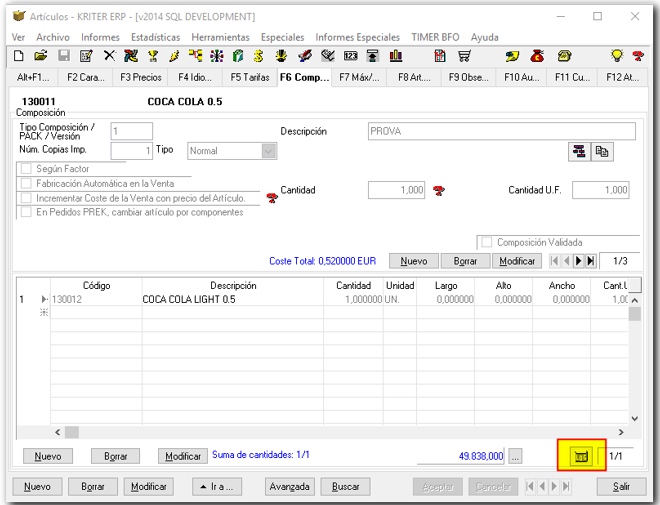Screen dimensions: 660x505
Task: Click the grid's vertical scrollbar down arrow
Action: click(635, 419)
